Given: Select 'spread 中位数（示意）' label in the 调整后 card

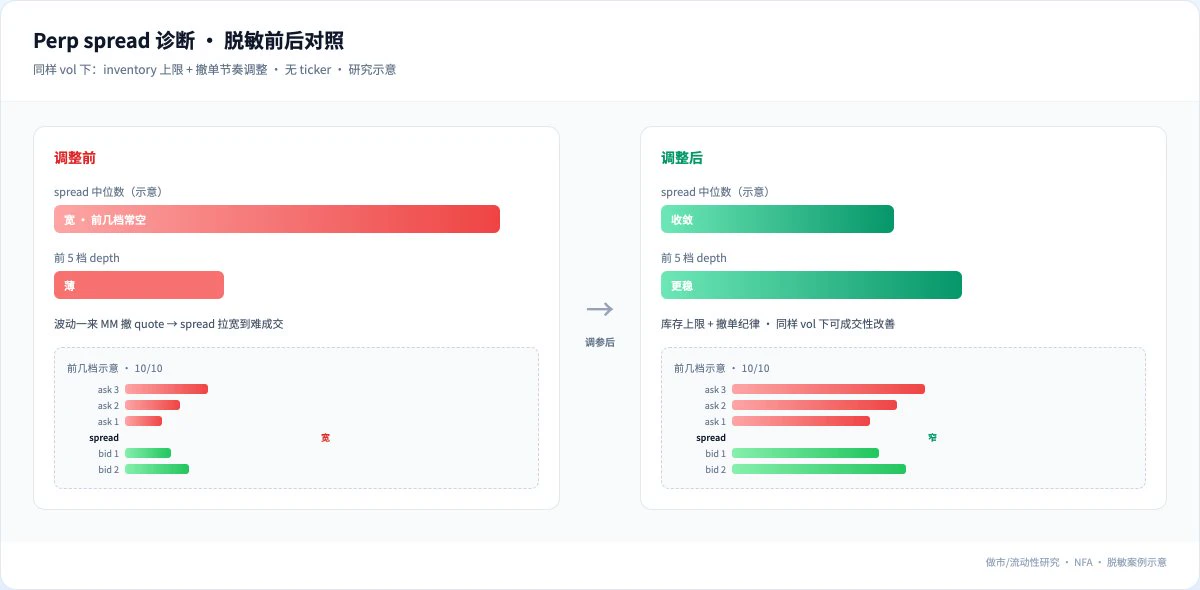Looking at the screenshot, I should (715, 192).
